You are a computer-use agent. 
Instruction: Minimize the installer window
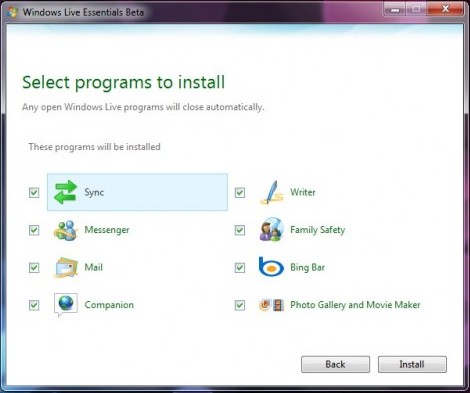[395, 9]
